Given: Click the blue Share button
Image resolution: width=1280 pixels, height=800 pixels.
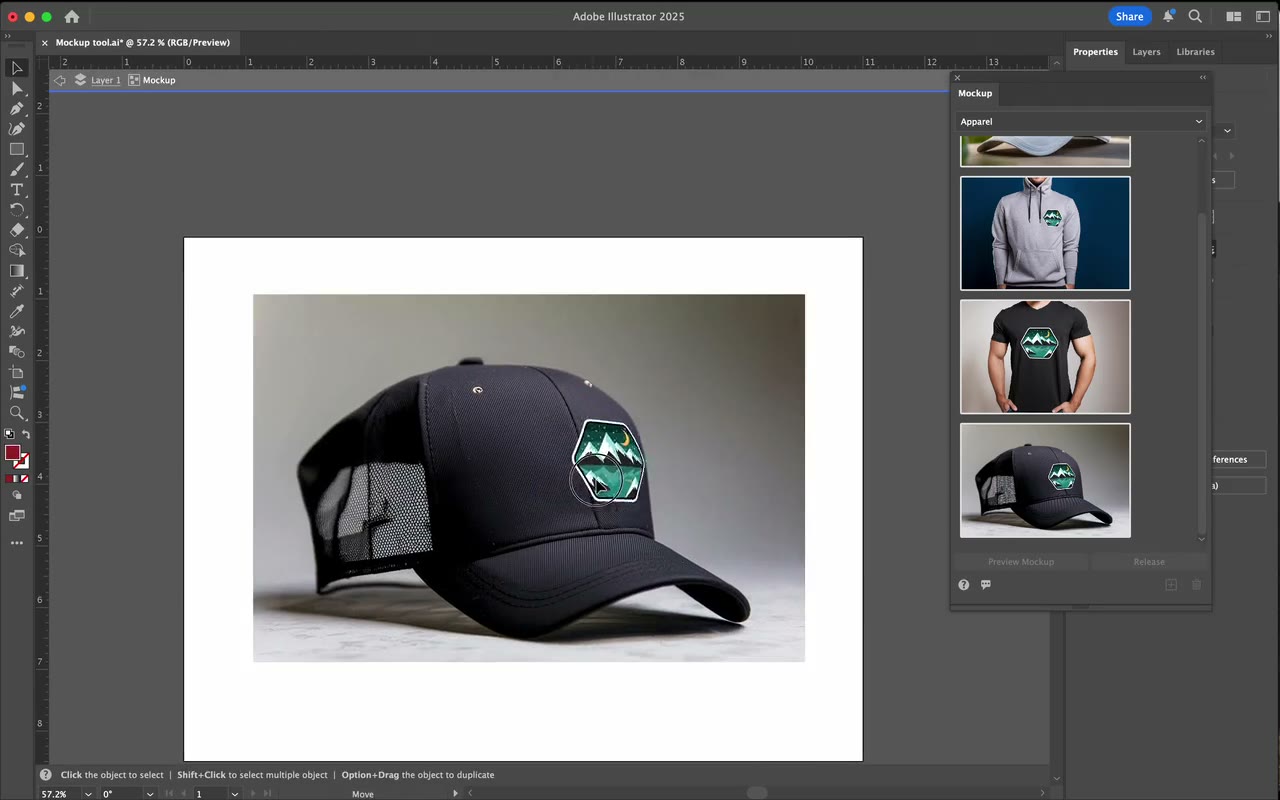Looking at the screenshot, I should point(1129,16).
